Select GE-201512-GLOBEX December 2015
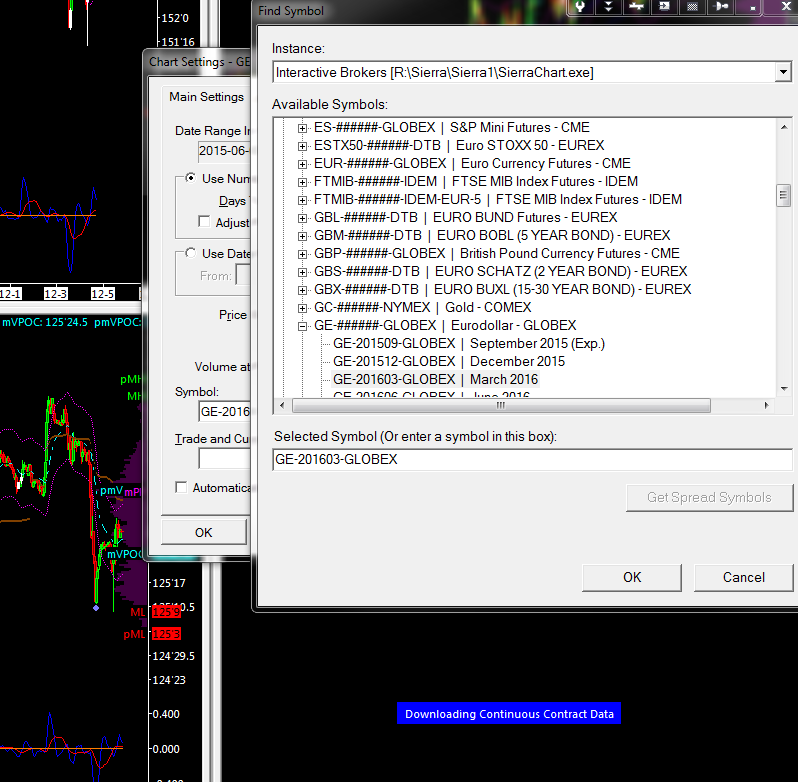The height and width of the screenshot is (782, 798). (x=449, y=361)
